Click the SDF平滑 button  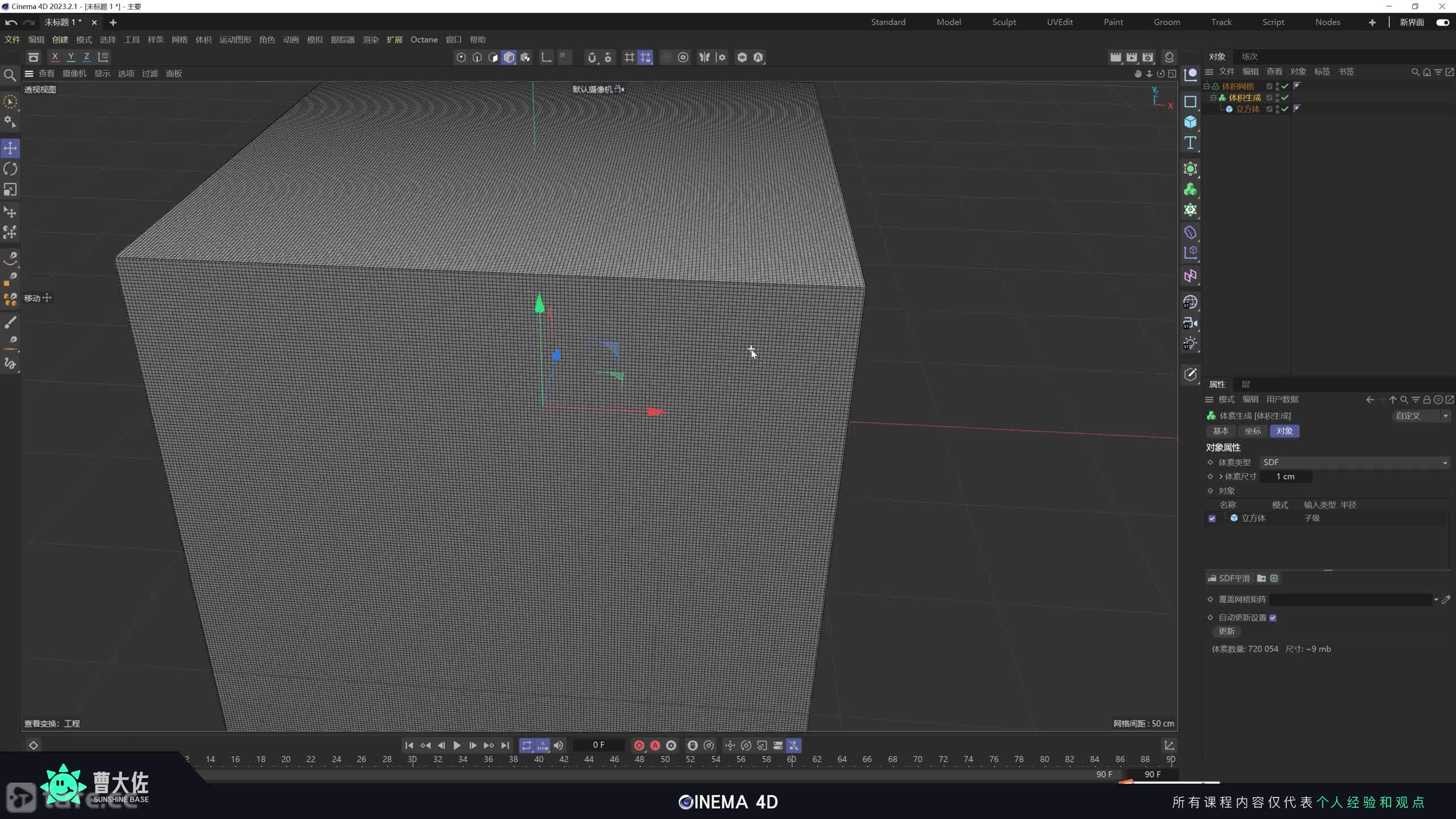click(1228, 578)
